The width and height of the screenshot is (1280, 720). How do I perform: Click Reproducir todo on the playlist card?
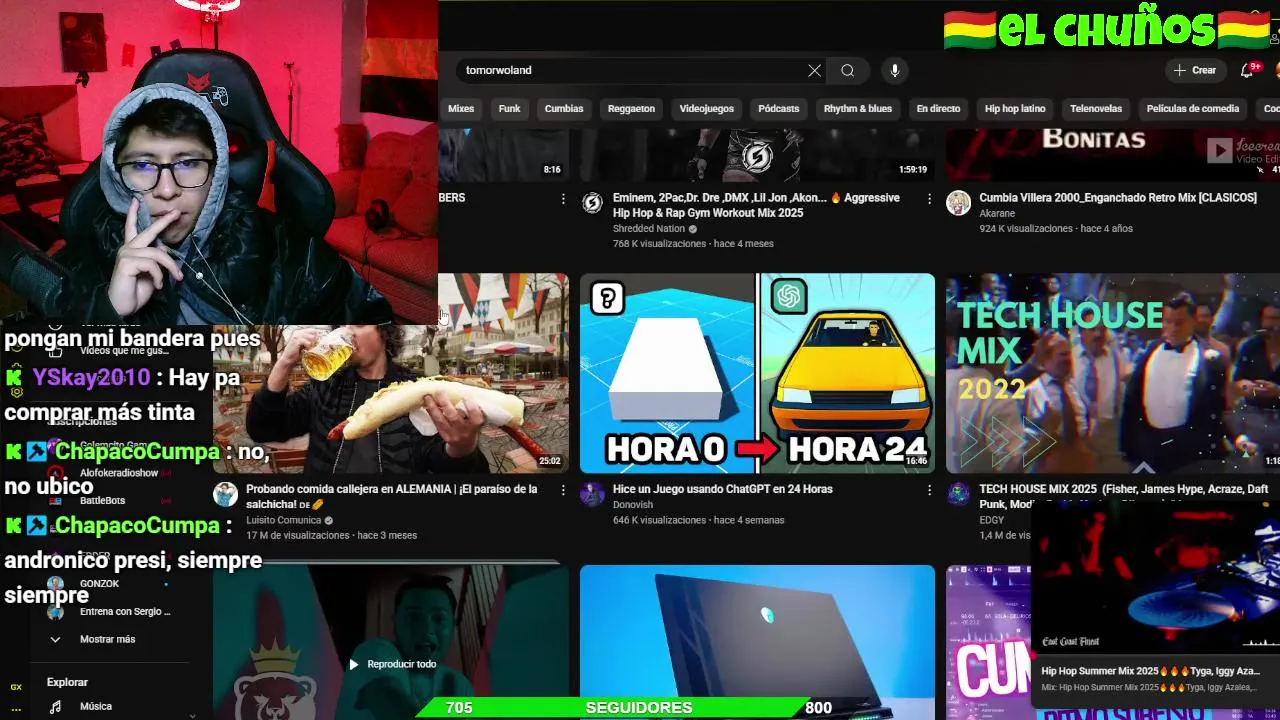click(392, 664)
